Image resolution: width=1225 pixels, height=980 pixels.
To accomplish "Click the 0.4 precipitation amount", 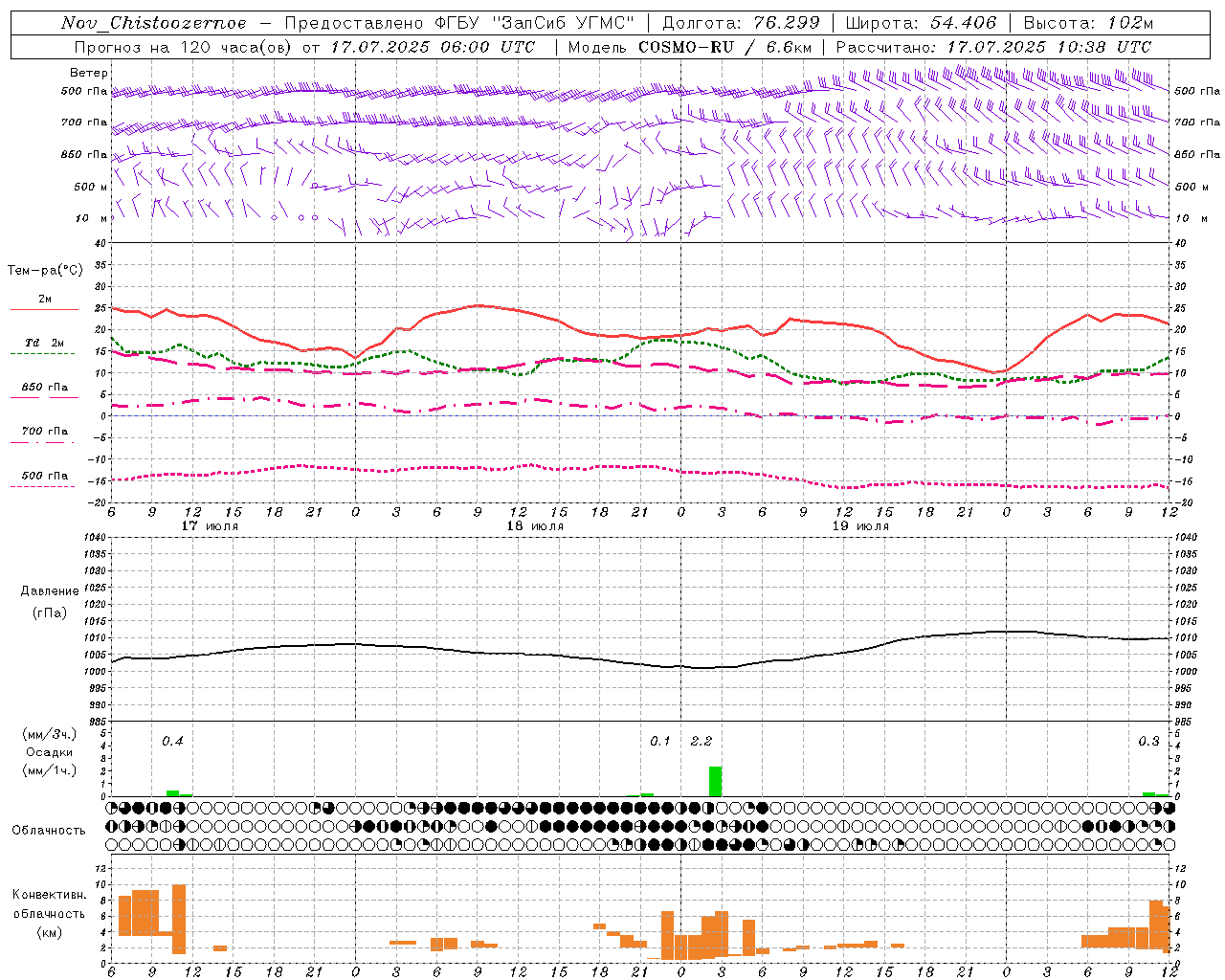I will [172, 741].
